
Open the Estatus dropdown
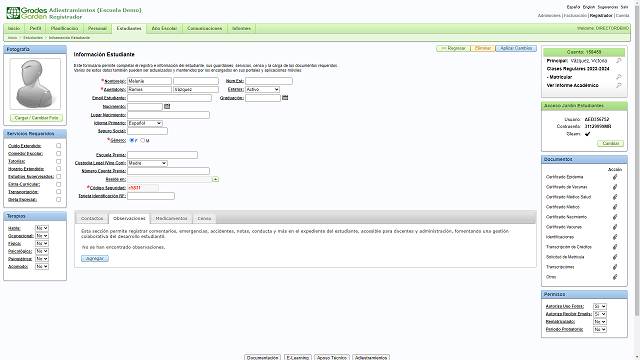[x=262, y=89]
